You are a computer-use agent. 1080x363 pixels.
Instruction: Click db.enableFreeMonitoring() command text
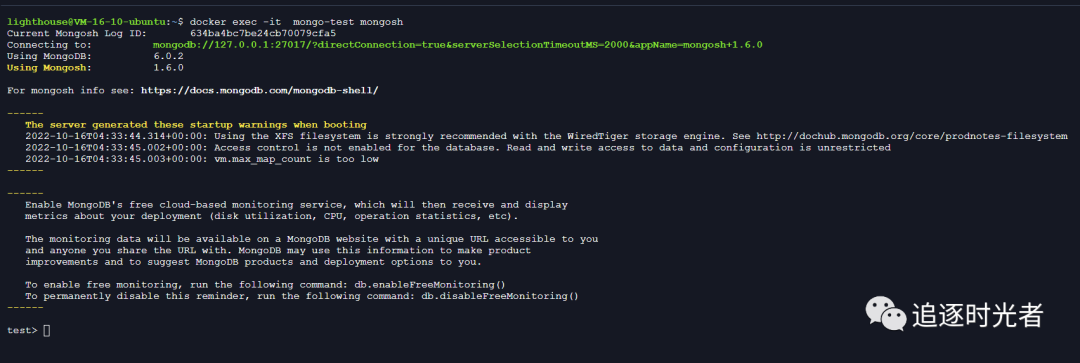(x=464, y=284)
